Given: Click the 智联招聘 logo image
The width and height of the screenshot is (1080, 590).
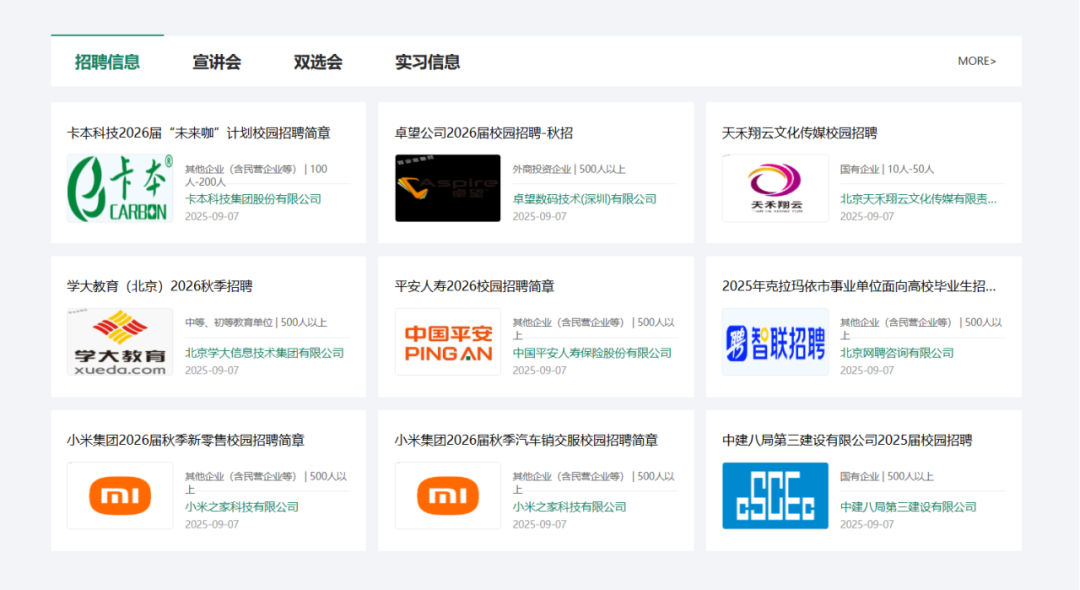Looking at the screenshot, I should point(775,342).
